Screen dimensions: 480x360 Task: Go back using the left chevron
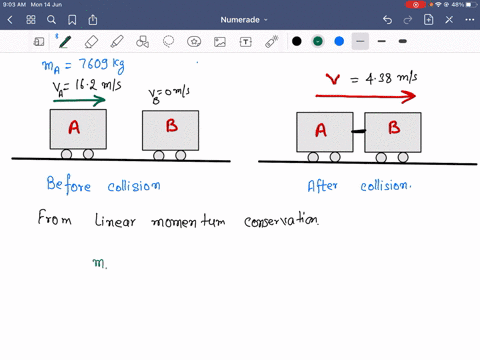pos(10,20)
